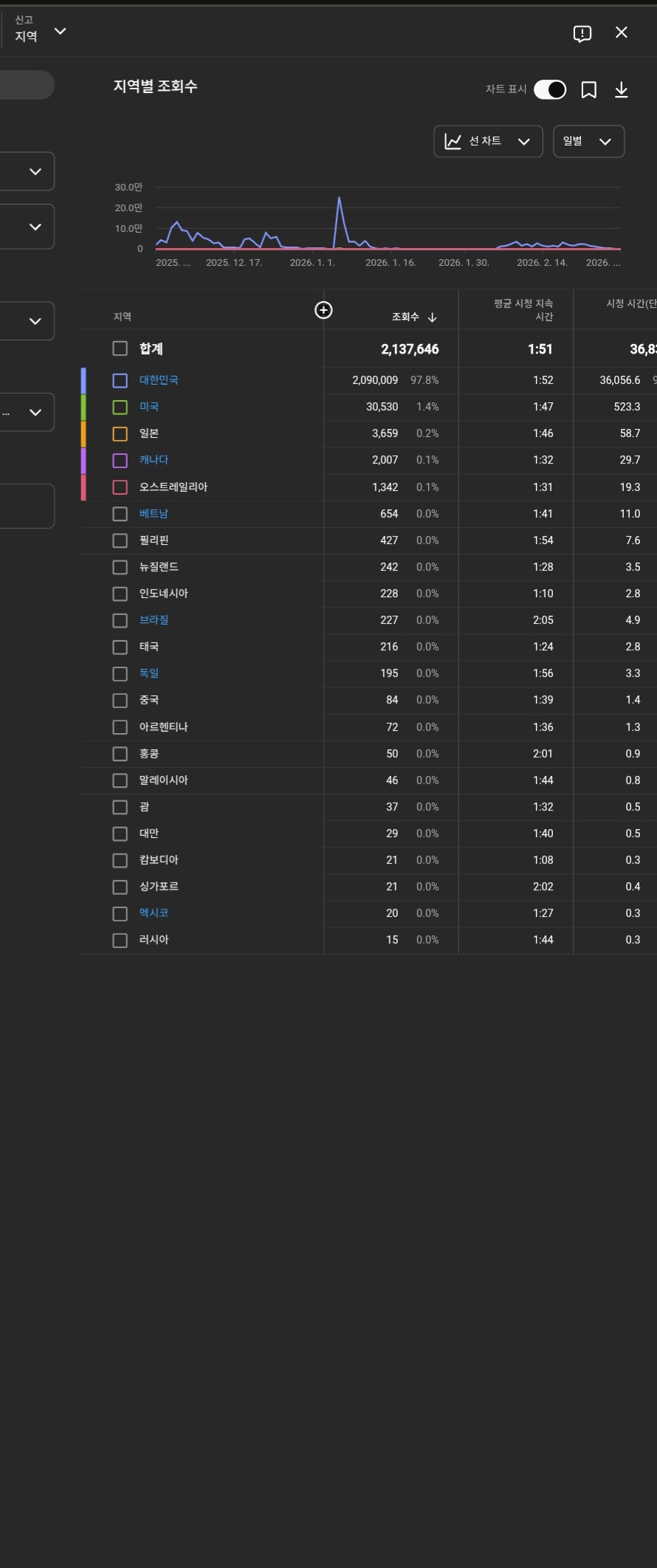Screen dimensions: 657x1568
Task: Open the 미국 region link
Action: pyautogui.click(x=149, y=407)
